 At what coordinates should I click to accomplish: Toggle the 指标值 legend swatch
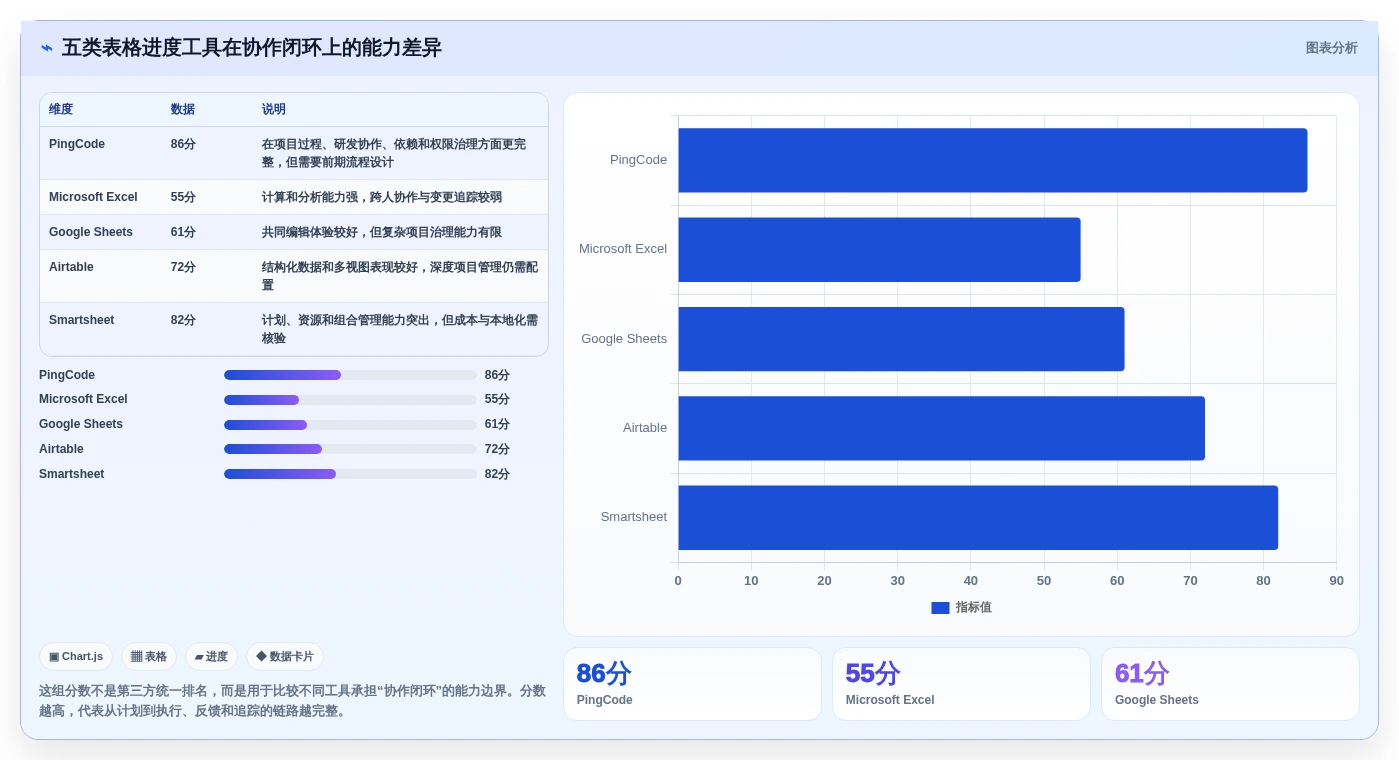coord(940,608)
